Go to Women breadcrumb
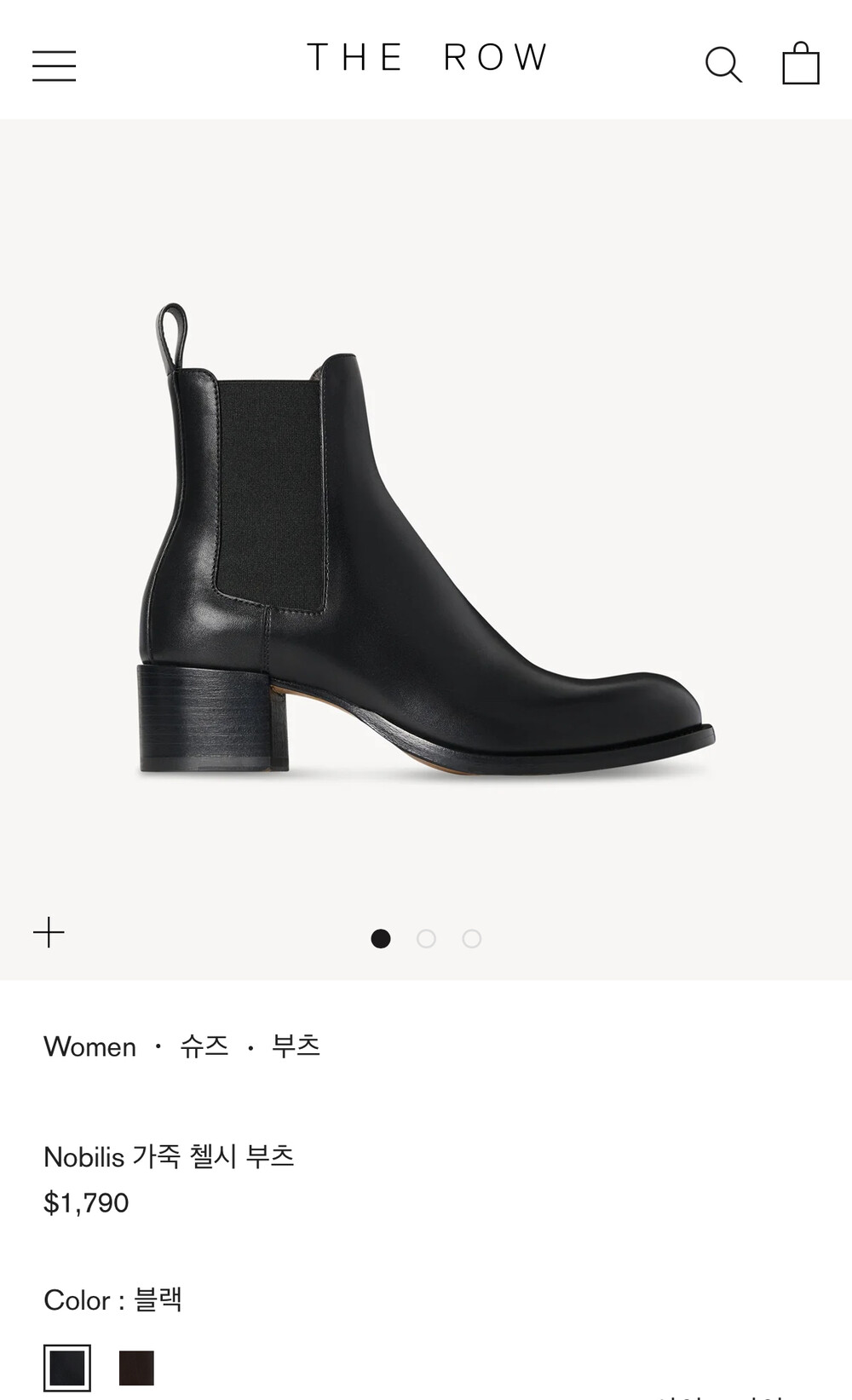Viewport: 852px width, 1400px height. pos(89,1046)
